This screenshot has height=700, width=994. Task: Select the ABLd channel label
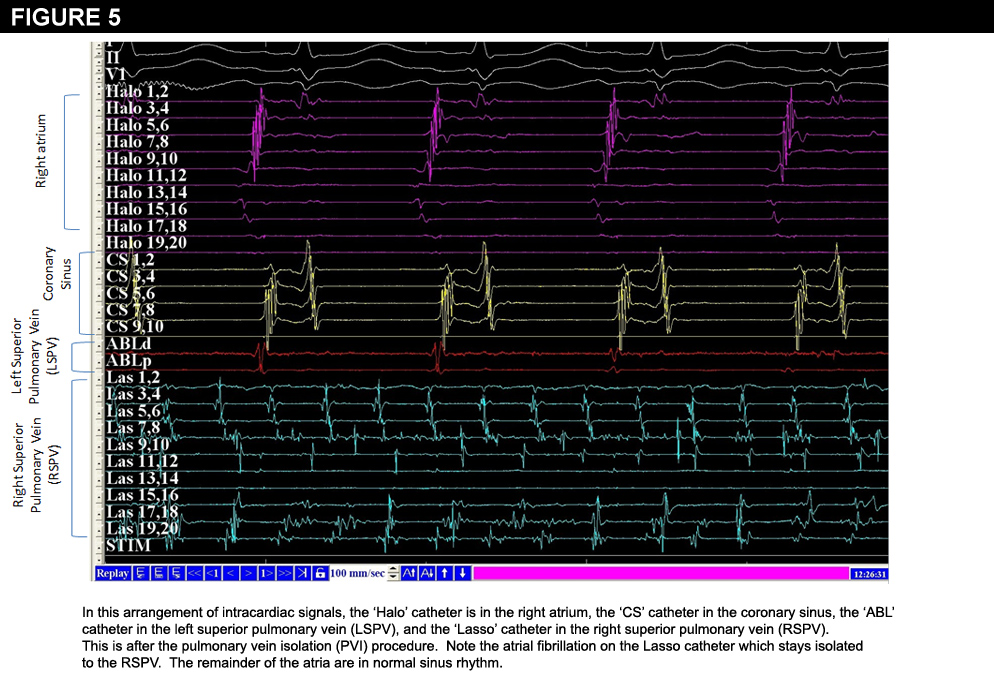point(128,344)
